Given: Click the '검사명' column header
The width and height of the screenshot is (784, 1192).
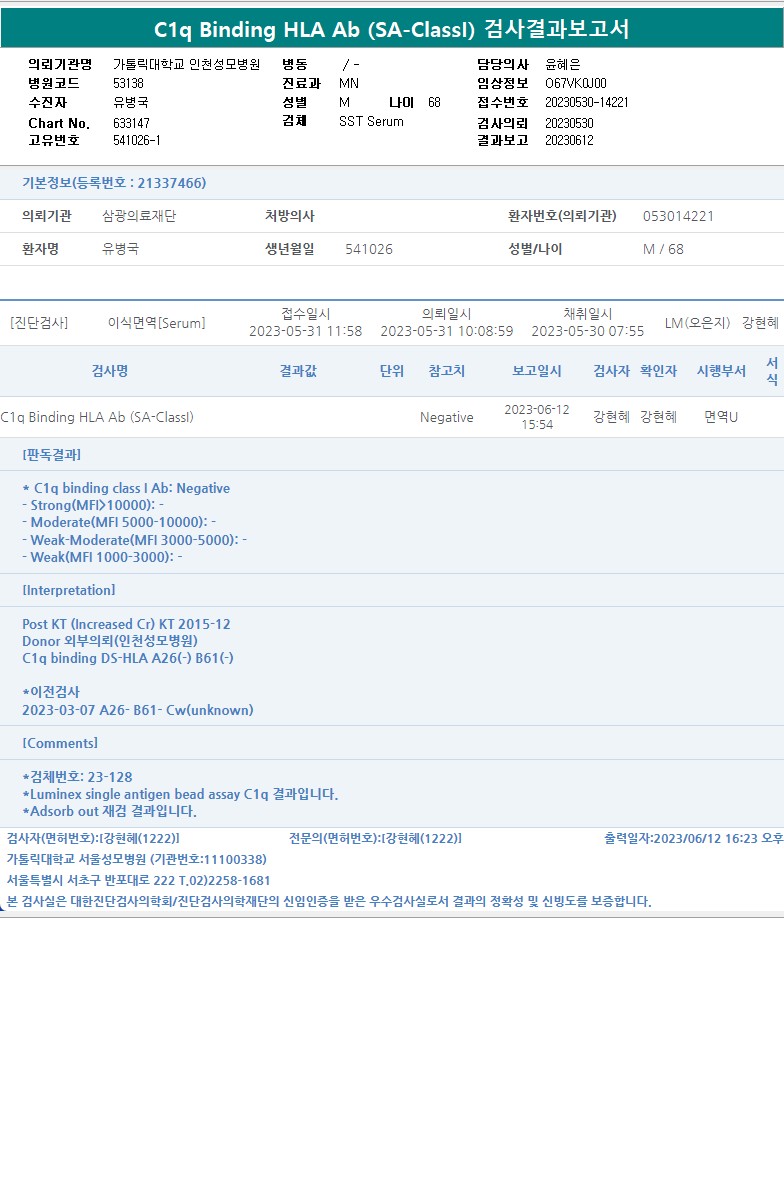Looking at the screenshot, I should [x=110, y=371].
